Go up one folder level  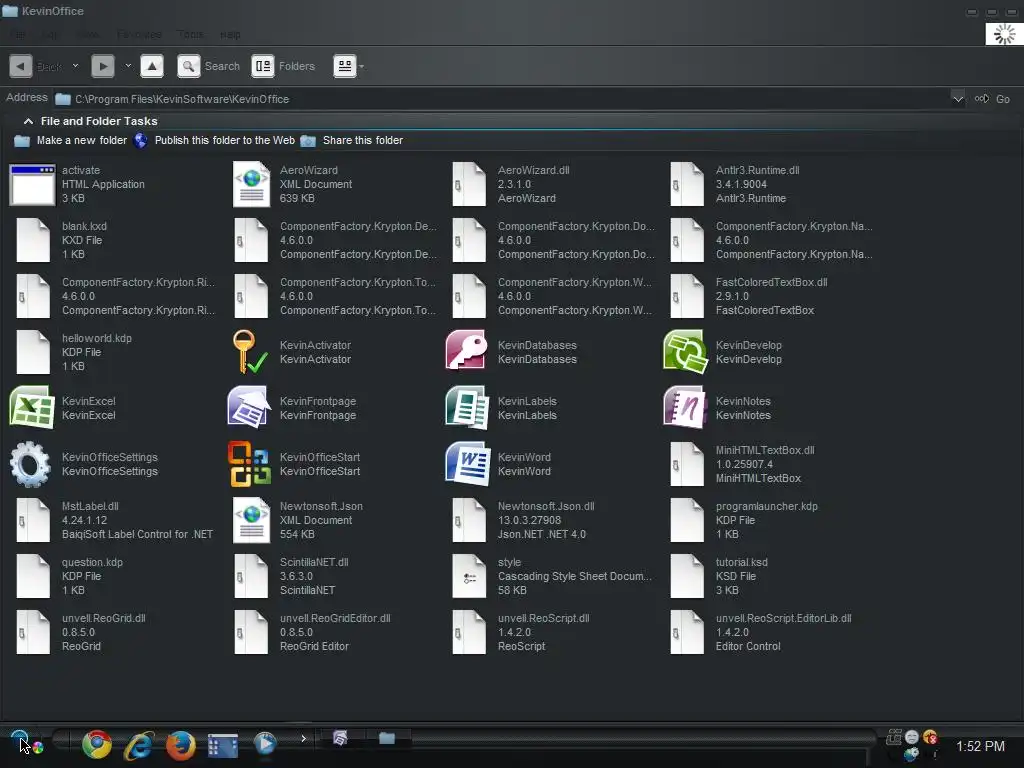pos(152,66)
